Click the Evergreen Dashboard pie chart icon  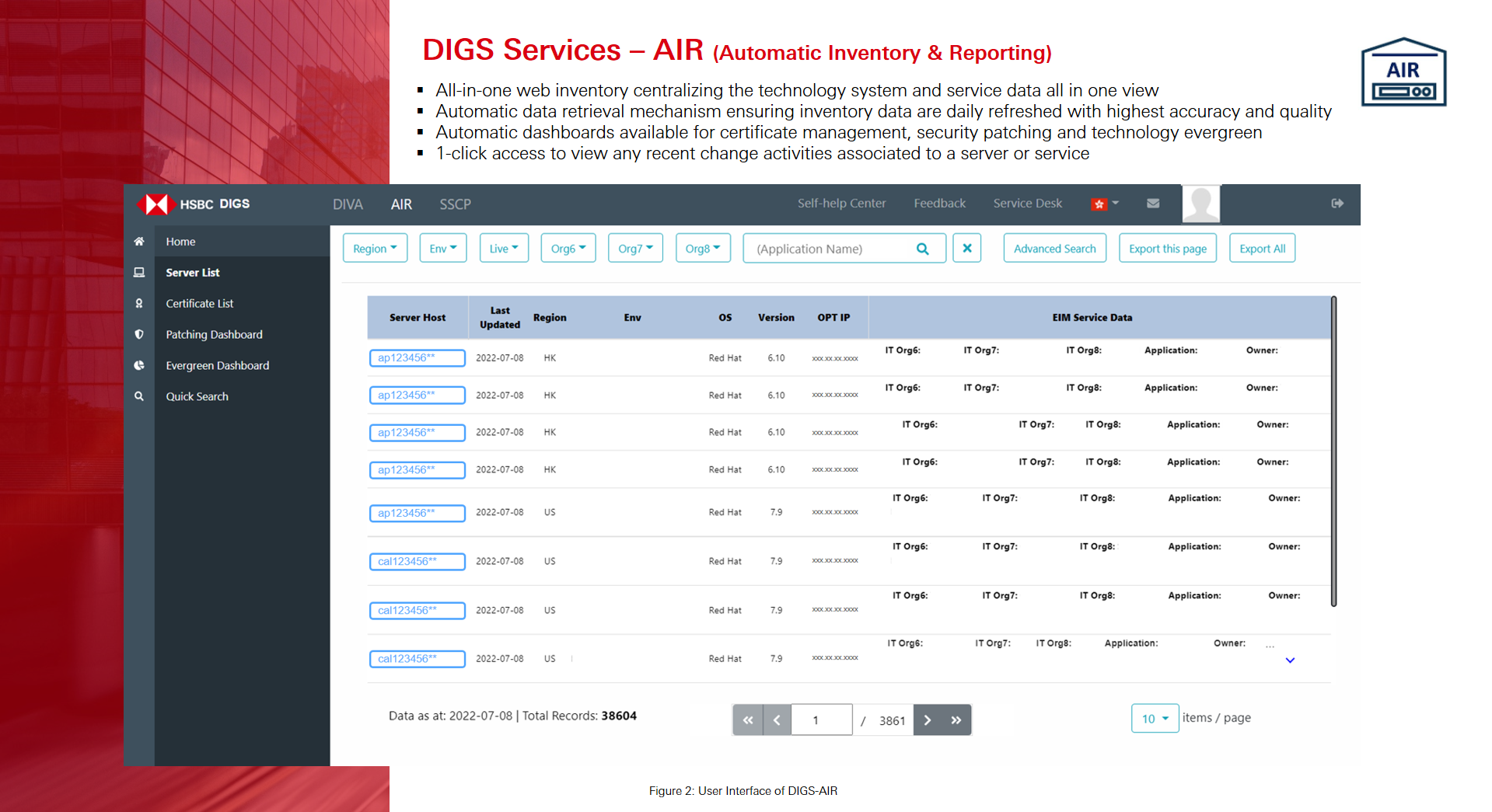(139, 365)
